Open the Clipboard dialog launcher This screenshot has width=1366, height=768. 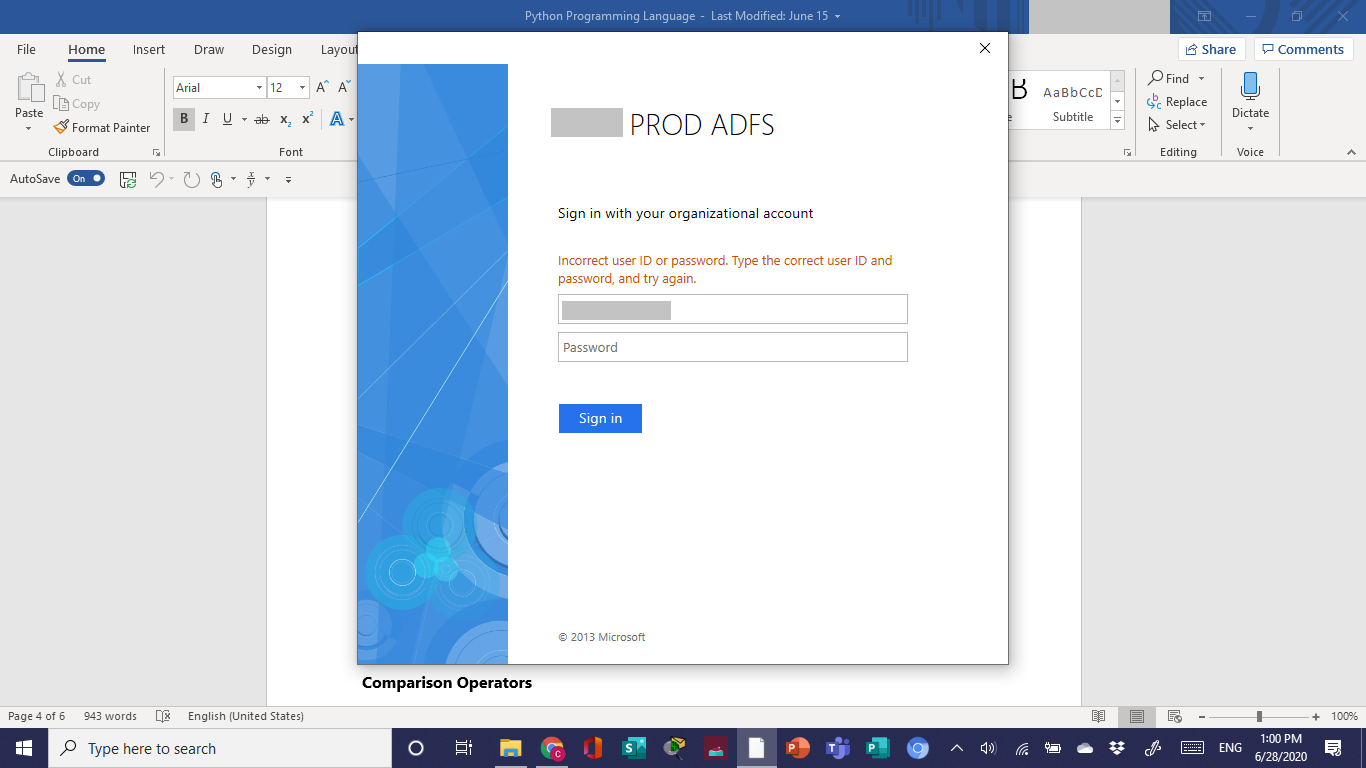click(x=156, y=152)
